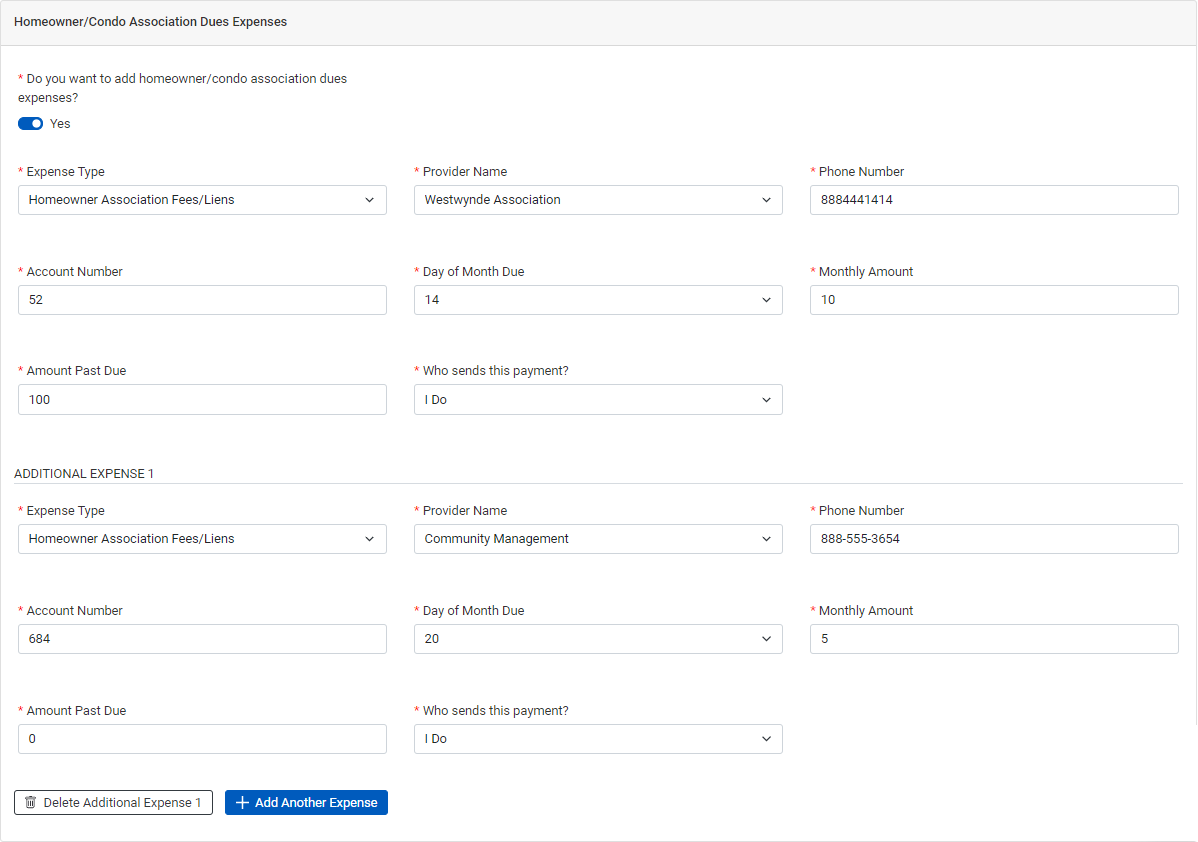The width and height of the screenshot is (1198, 842).
Task: Click Phone Number field containing 8884441414
Action: (x=994, y=200)
